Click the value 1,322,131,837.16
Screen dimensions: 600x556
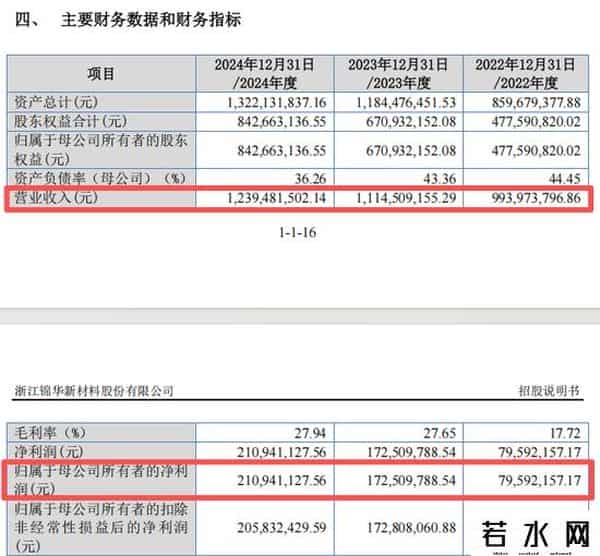tap(277, 103)
